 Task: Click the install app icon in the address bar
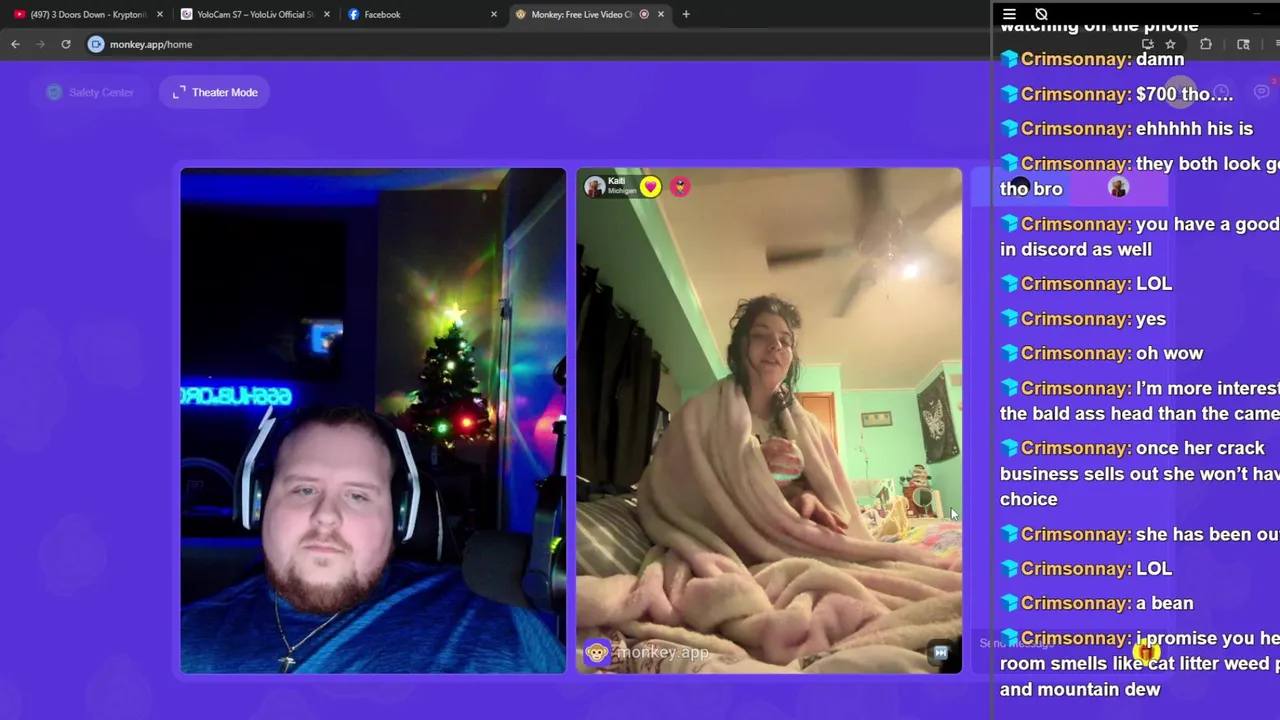(1147, 44)
